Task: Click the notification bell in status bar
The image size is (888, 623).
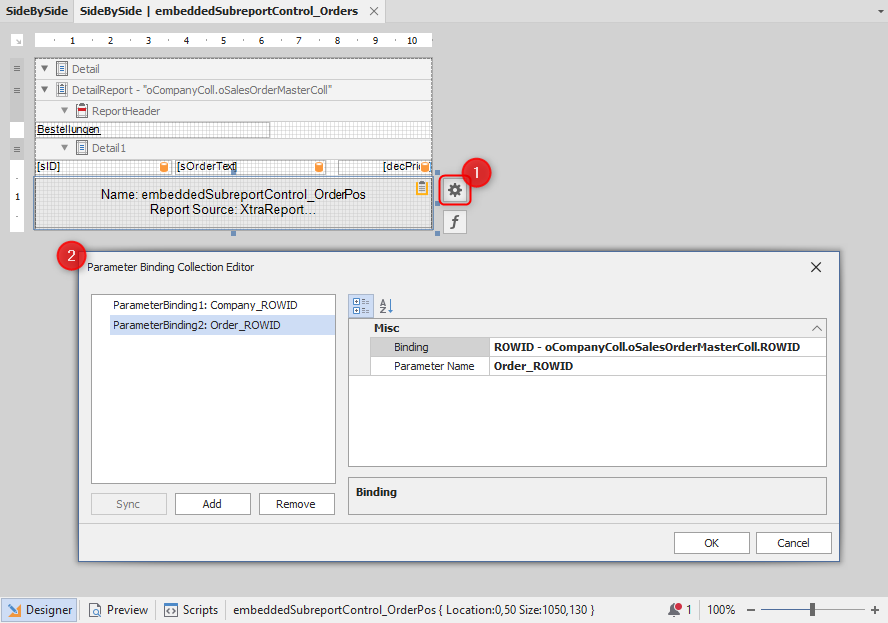Action: coord(674,609)
